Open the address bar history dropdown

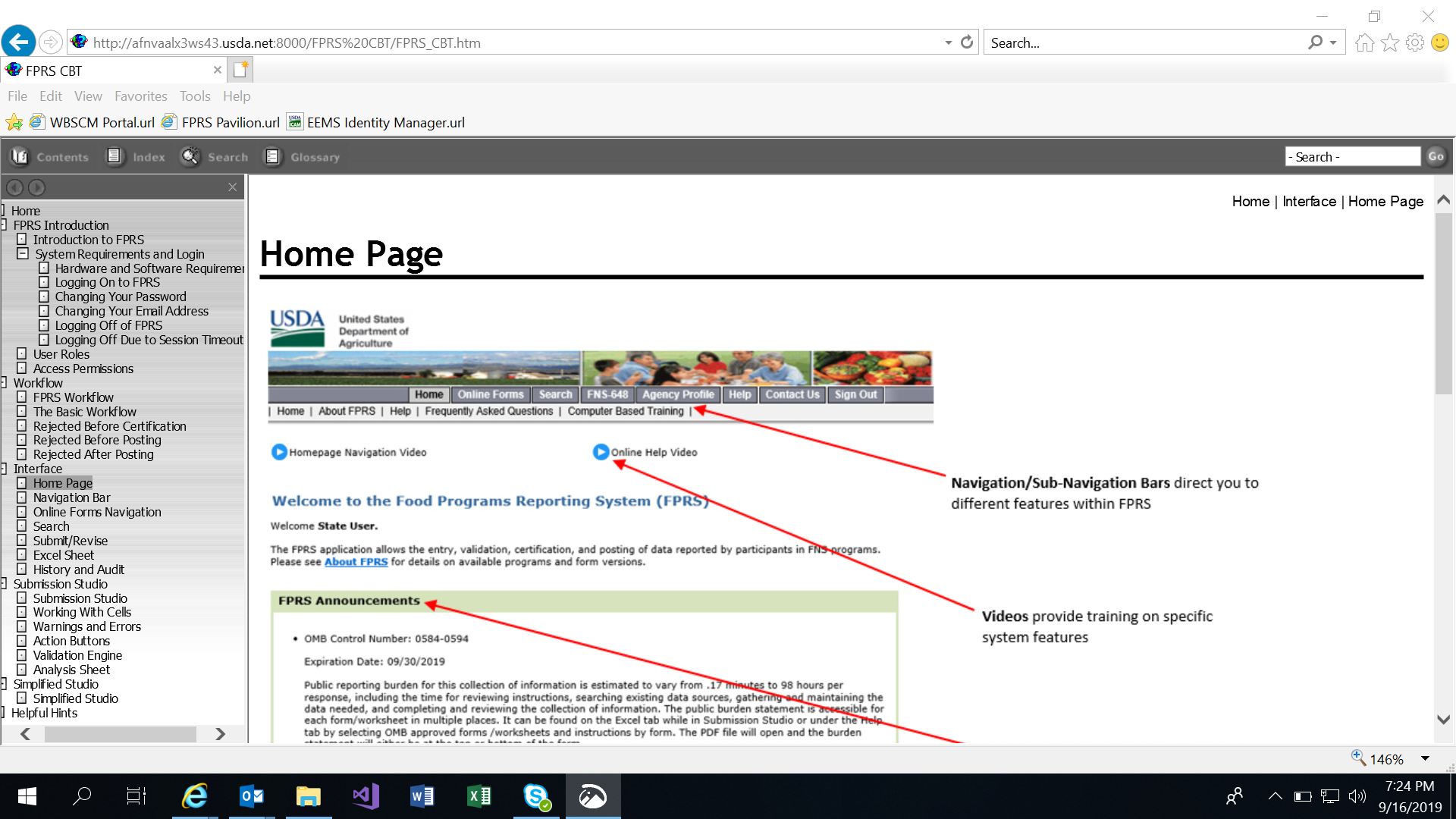tap(948, 42)
